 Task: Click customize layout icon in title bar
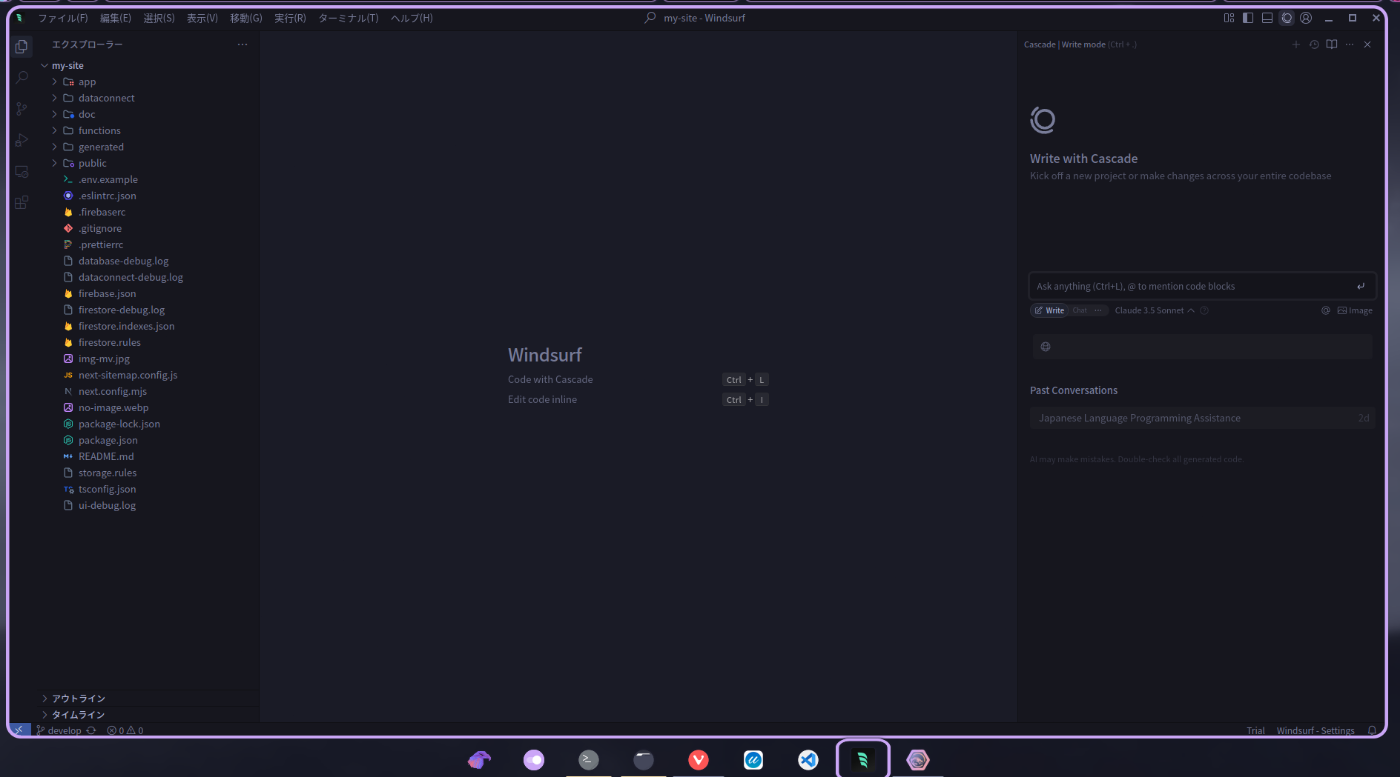[1229, 18]
